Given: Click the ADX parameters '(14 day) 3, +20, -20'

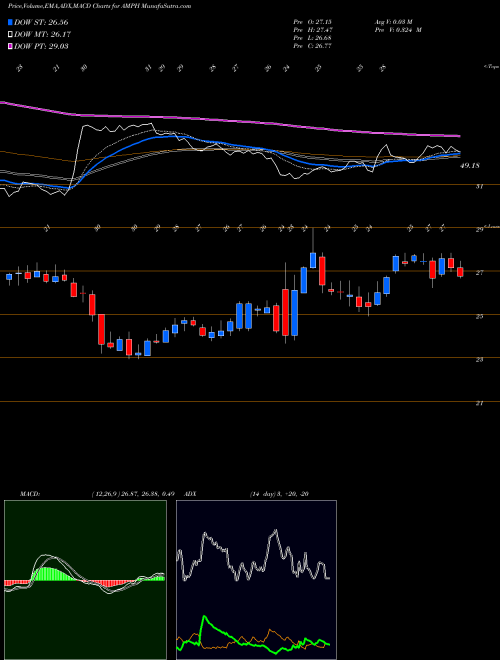Looking at the screenshot, I should [x=279, y=493].
